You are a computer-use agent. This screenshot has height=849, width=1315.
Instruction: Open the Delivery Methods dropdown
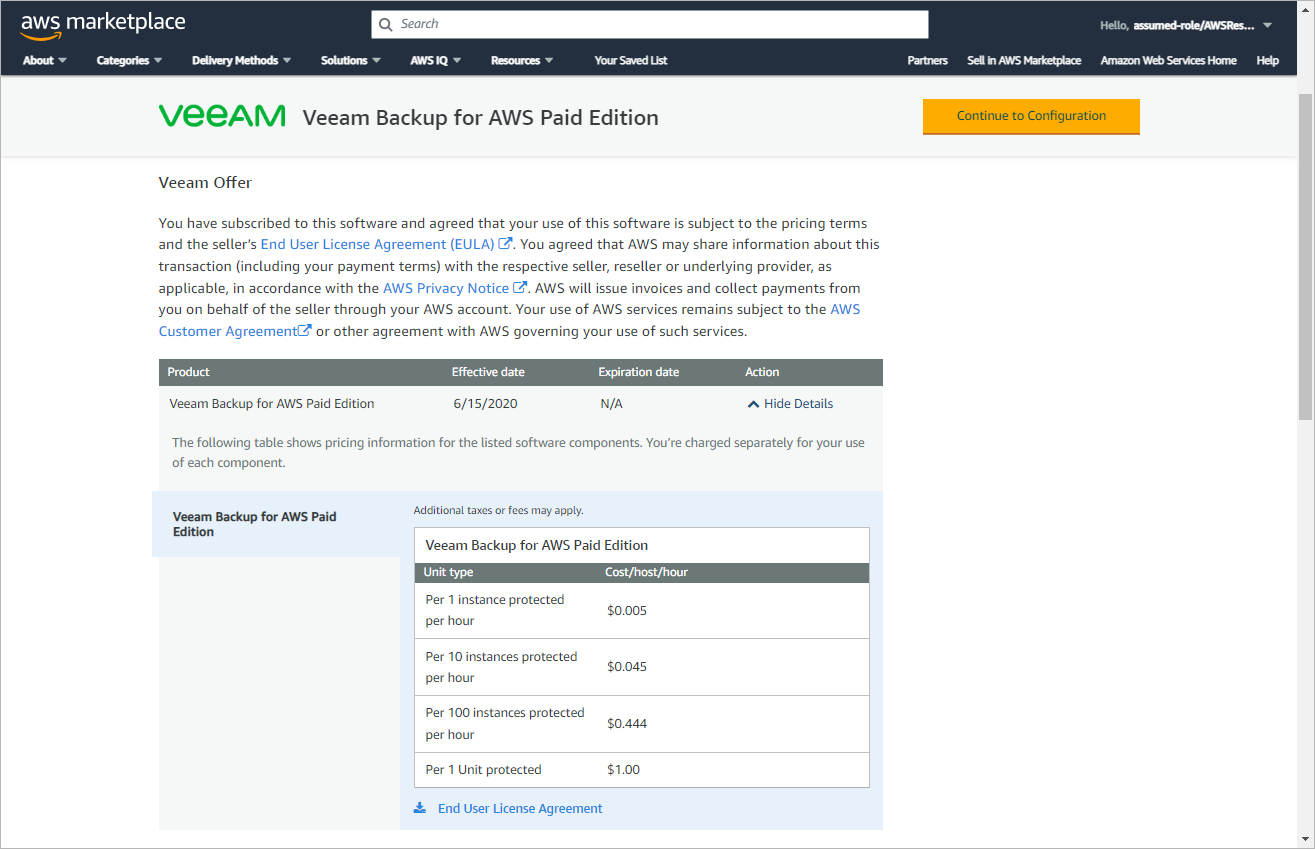click(241, 60)
